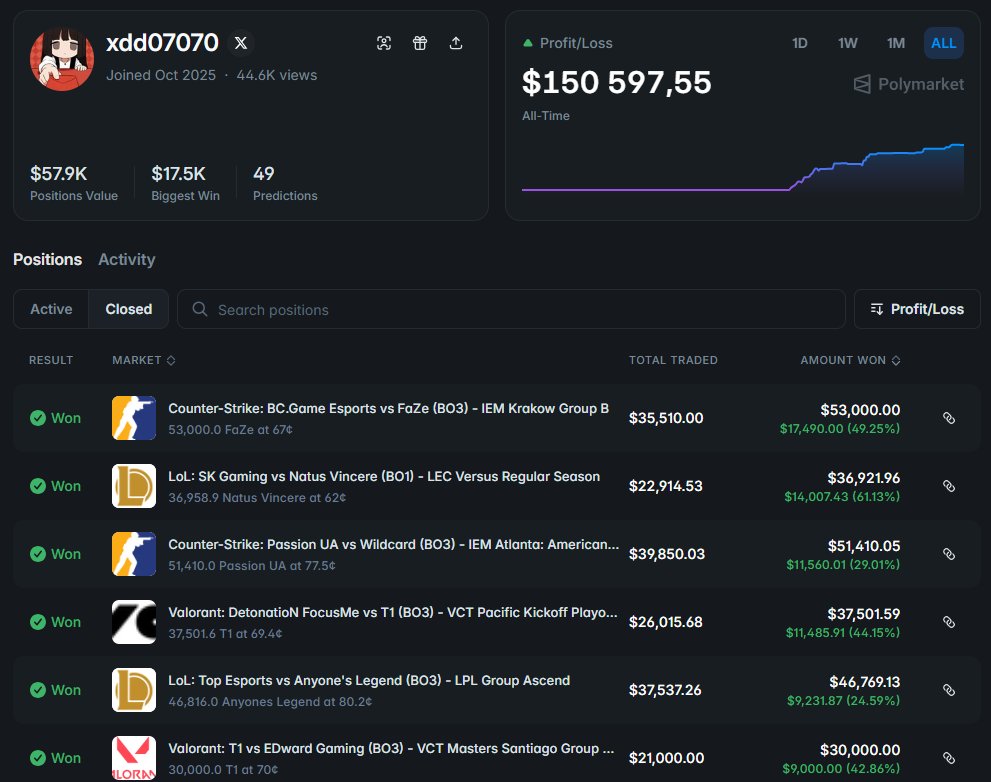
Task: Click the Won checkmark on T1 vs EDward row
Action: pyautogui.click(x=38, y=758)
